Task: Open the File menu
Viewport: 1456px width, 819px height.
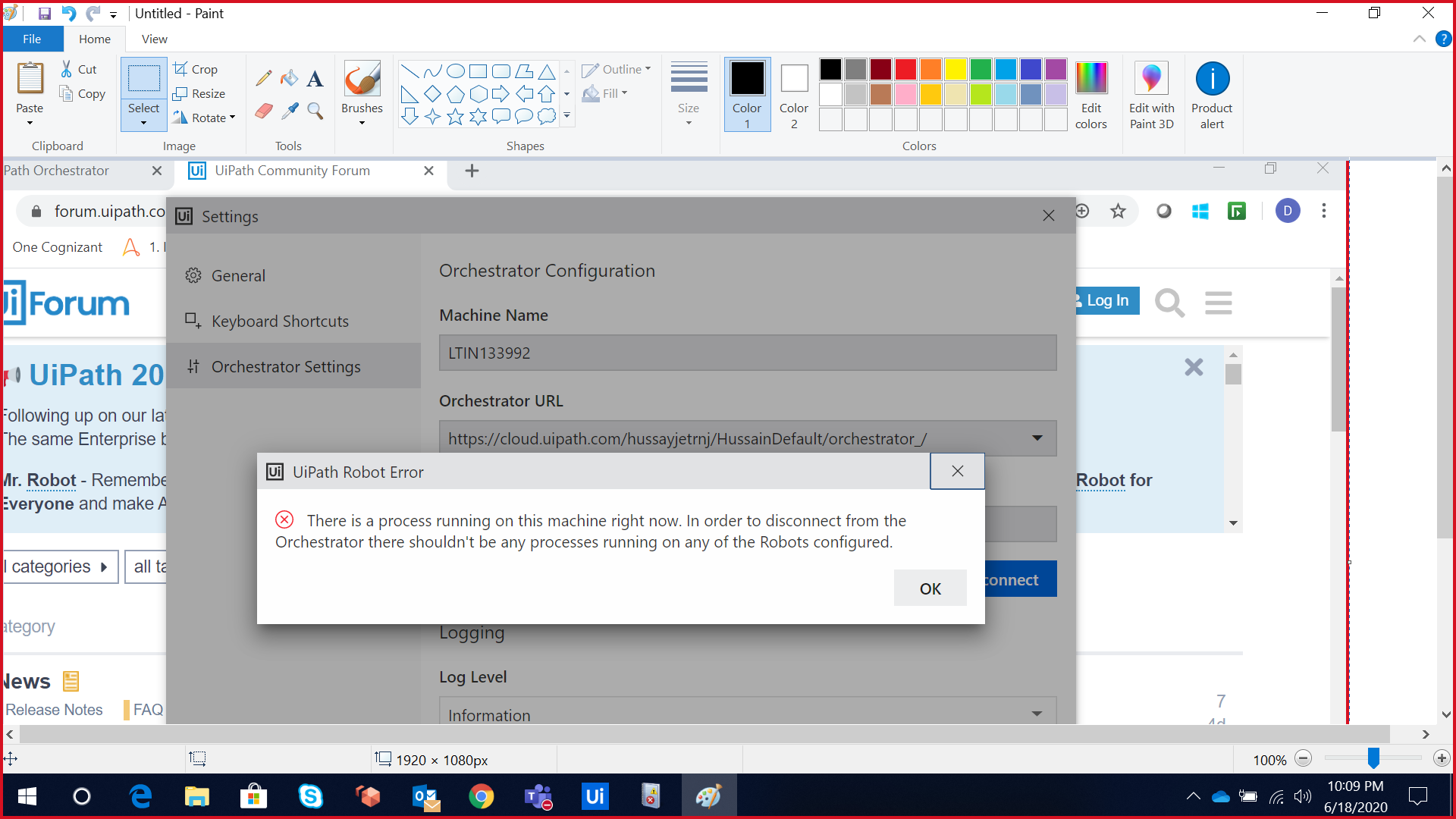Action: pos(32,39)
